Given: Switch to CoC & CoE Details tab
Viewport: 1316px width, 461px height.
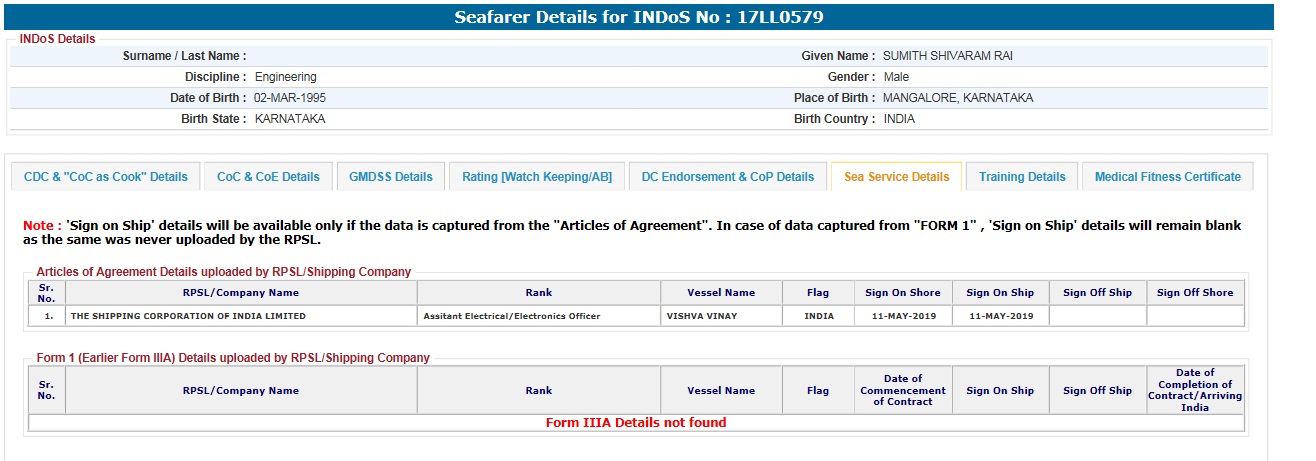Looking at the screenshot, I should pos(268,177).
